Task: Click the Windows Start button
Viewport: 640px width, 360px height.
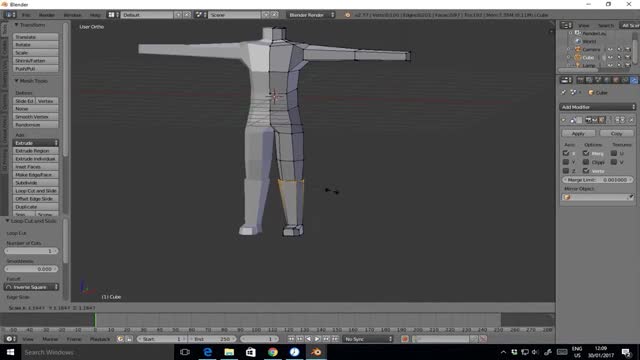Action: click(10, 352)
